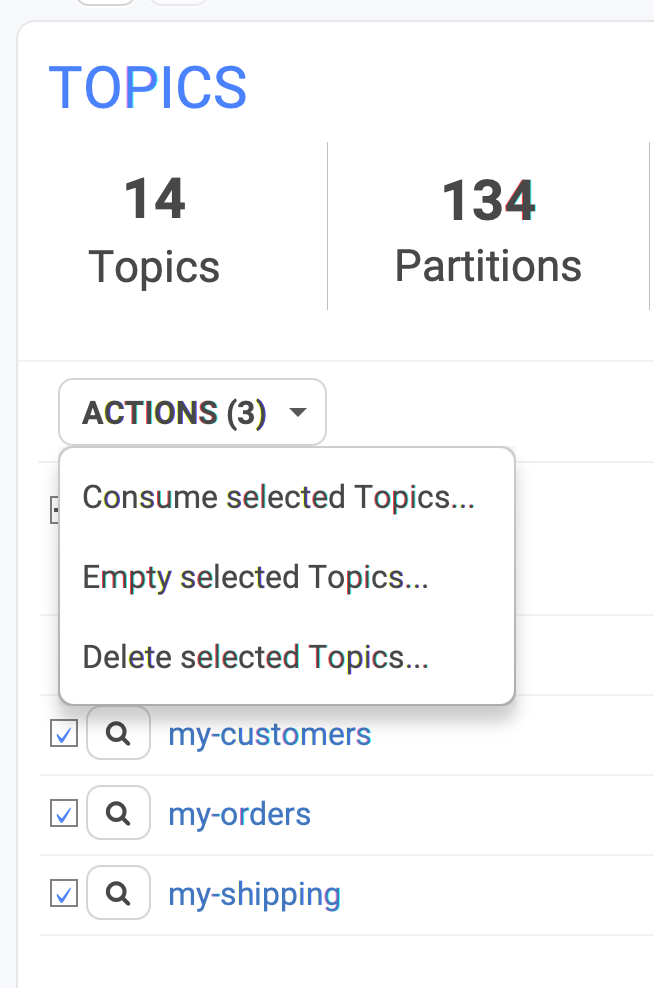The image size is (654, 988).
Task: Uncheck the my-customers topic checkbox
Action: 64,733
